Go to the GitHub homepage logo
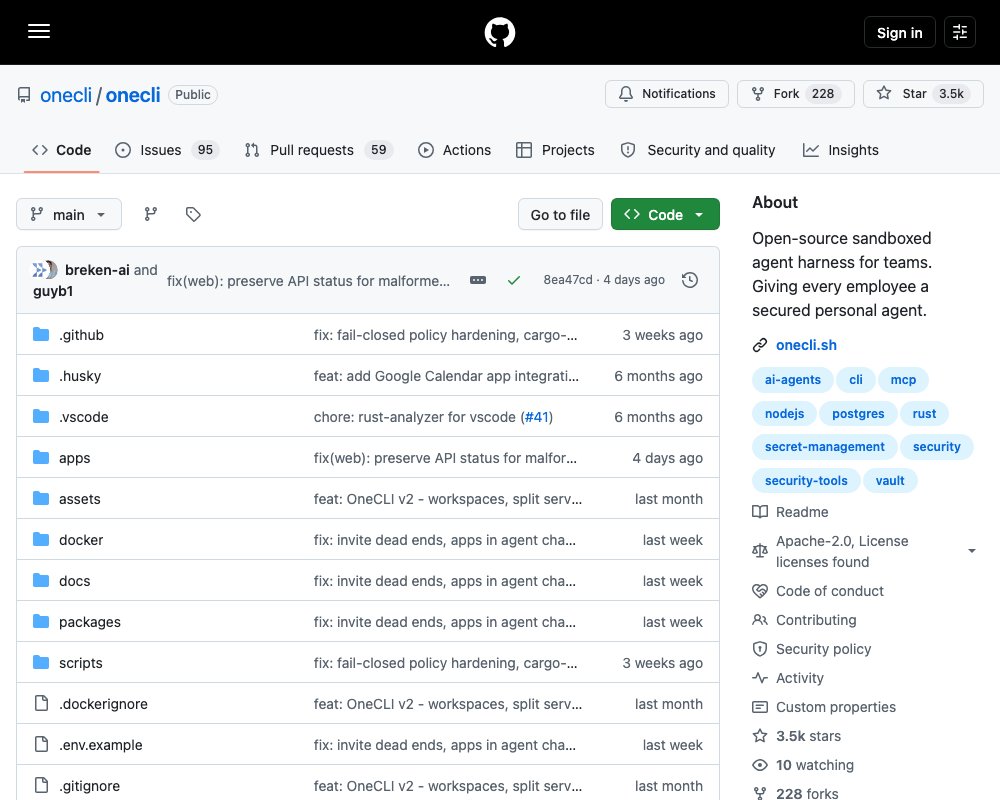Viewport: 1000px width, 800px height. click(x=499, y=33)
